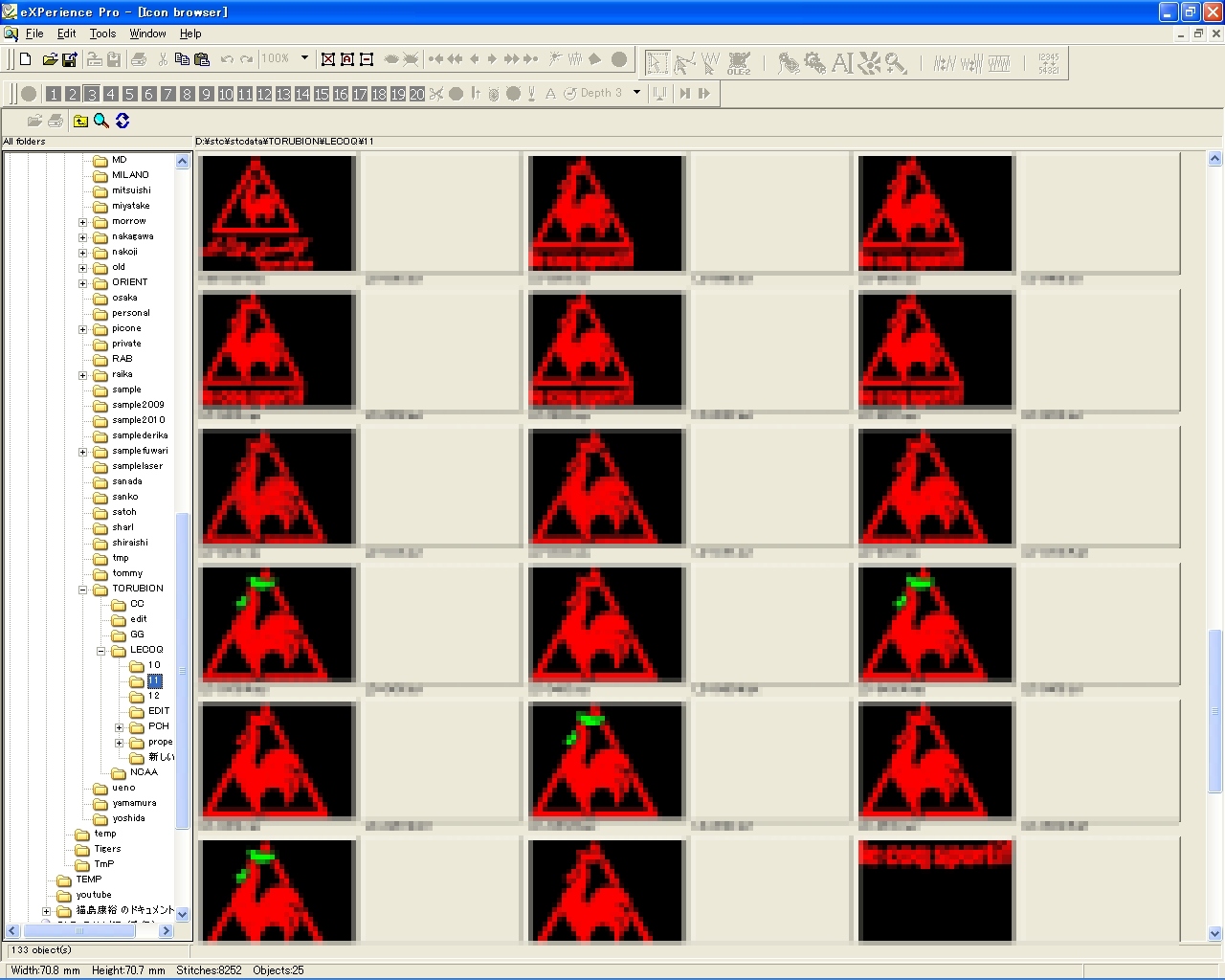
Task: Click the letter A icon before Depth
Action: [x=550, y=93]
